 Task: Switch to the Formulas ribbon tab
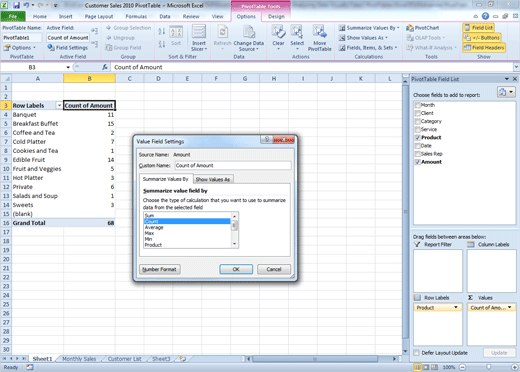pos(136,16)
